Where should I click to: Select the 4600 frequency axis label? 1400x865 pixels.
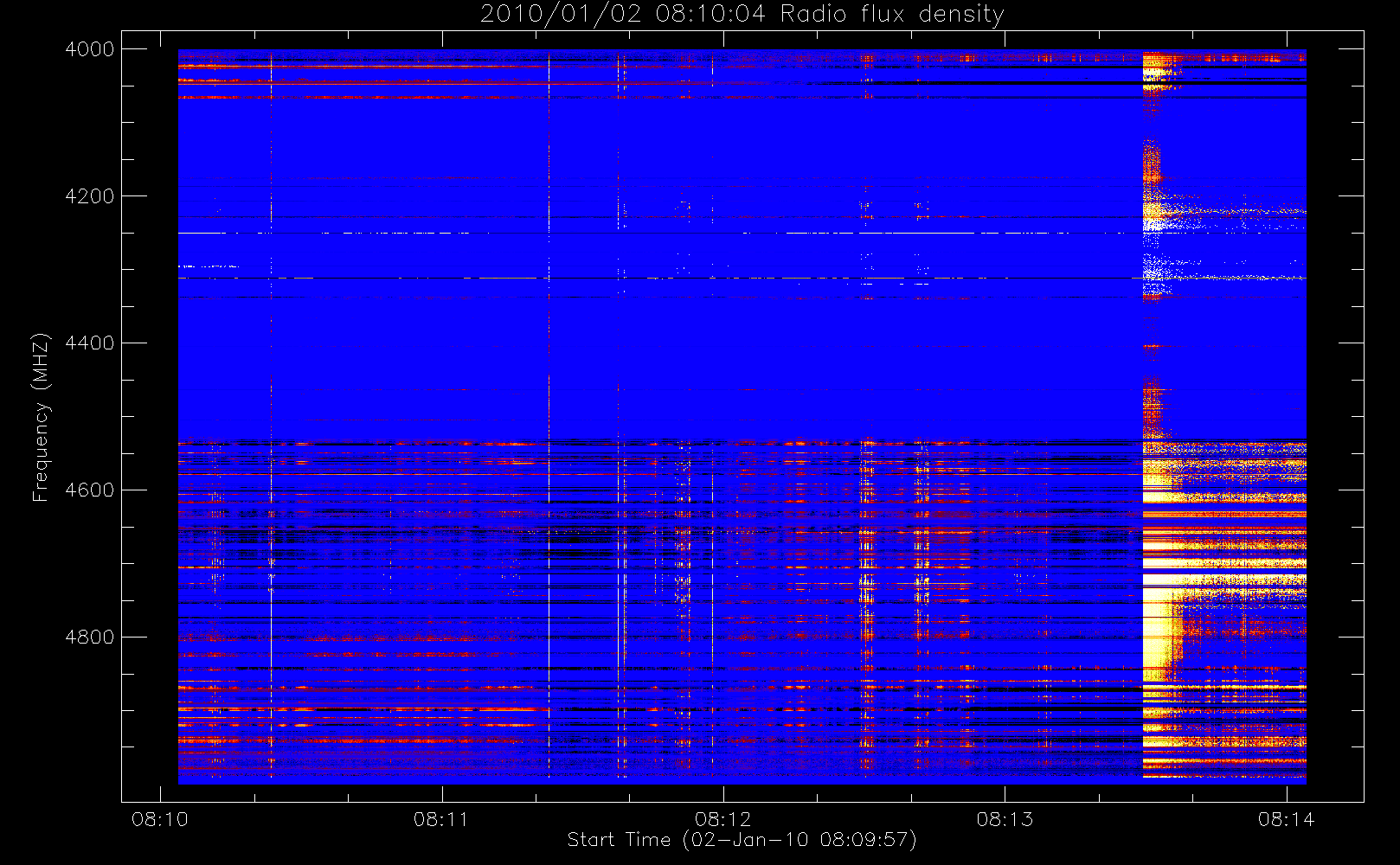tap(90, 490)
